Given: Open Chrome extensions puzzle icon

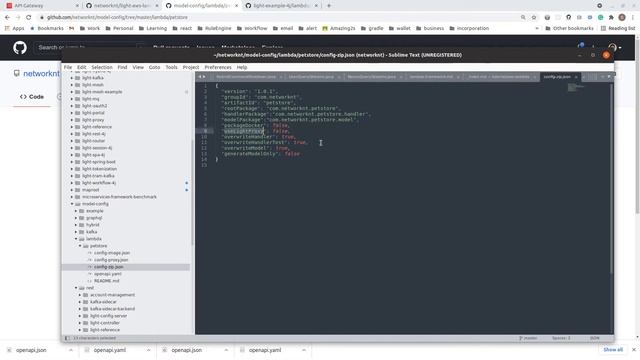Looking at the screenshot, I should coord(611,18).
